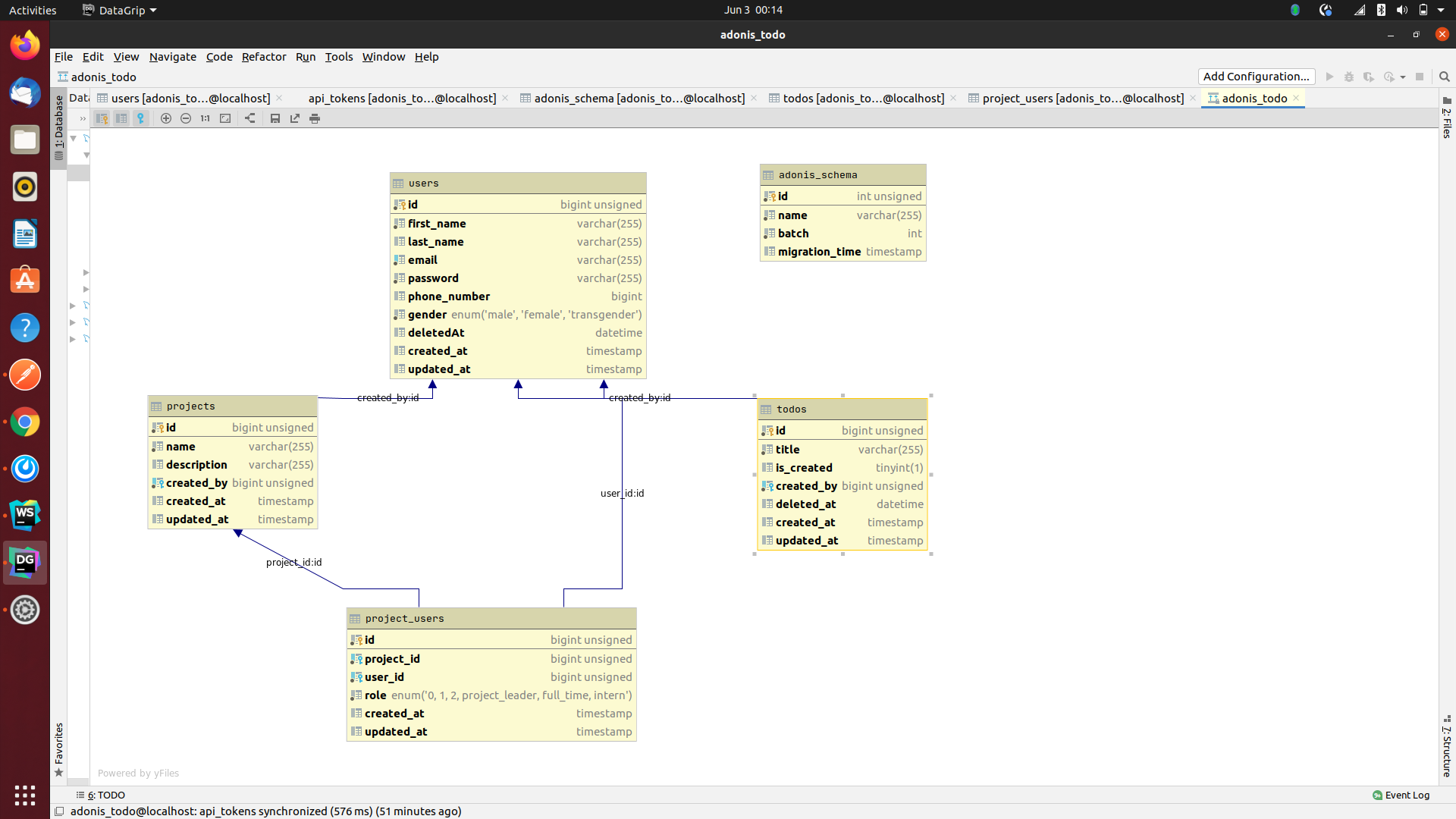This screenshot has height=819, width=1456.
Task: Select the projects table header in diagram
Action: point(232,406)
